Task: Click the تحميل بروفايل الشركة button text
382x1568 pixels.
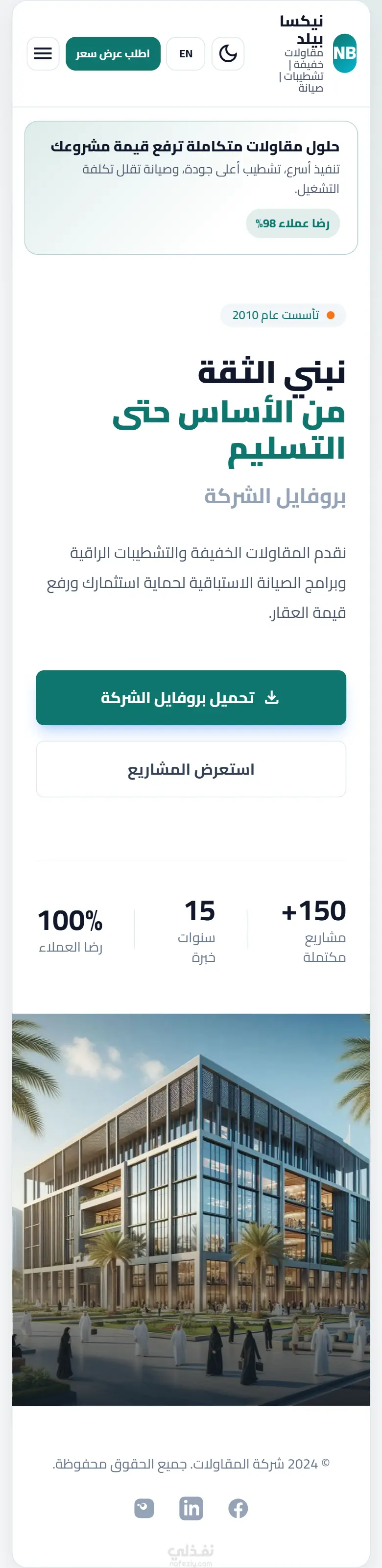Action: point(178,698)
